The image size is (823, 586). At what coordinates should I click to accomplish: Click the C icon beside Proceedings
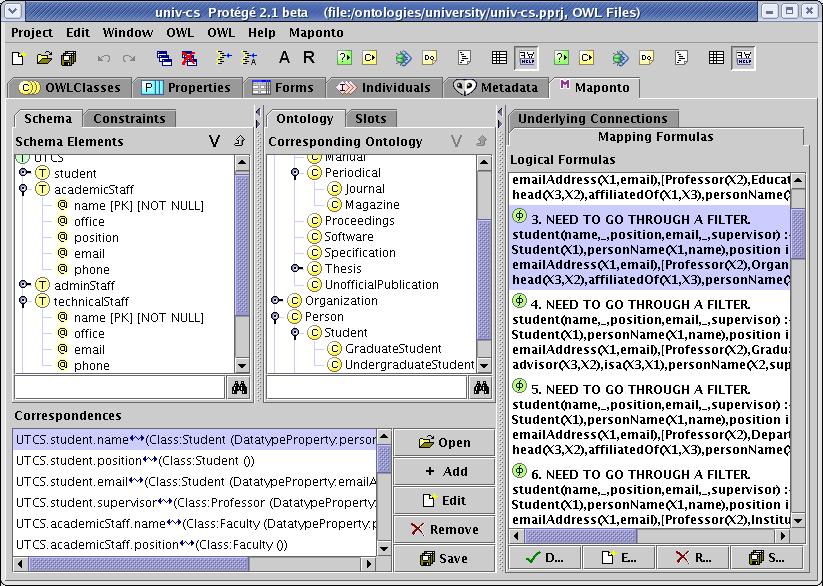[x=314, y=221]
